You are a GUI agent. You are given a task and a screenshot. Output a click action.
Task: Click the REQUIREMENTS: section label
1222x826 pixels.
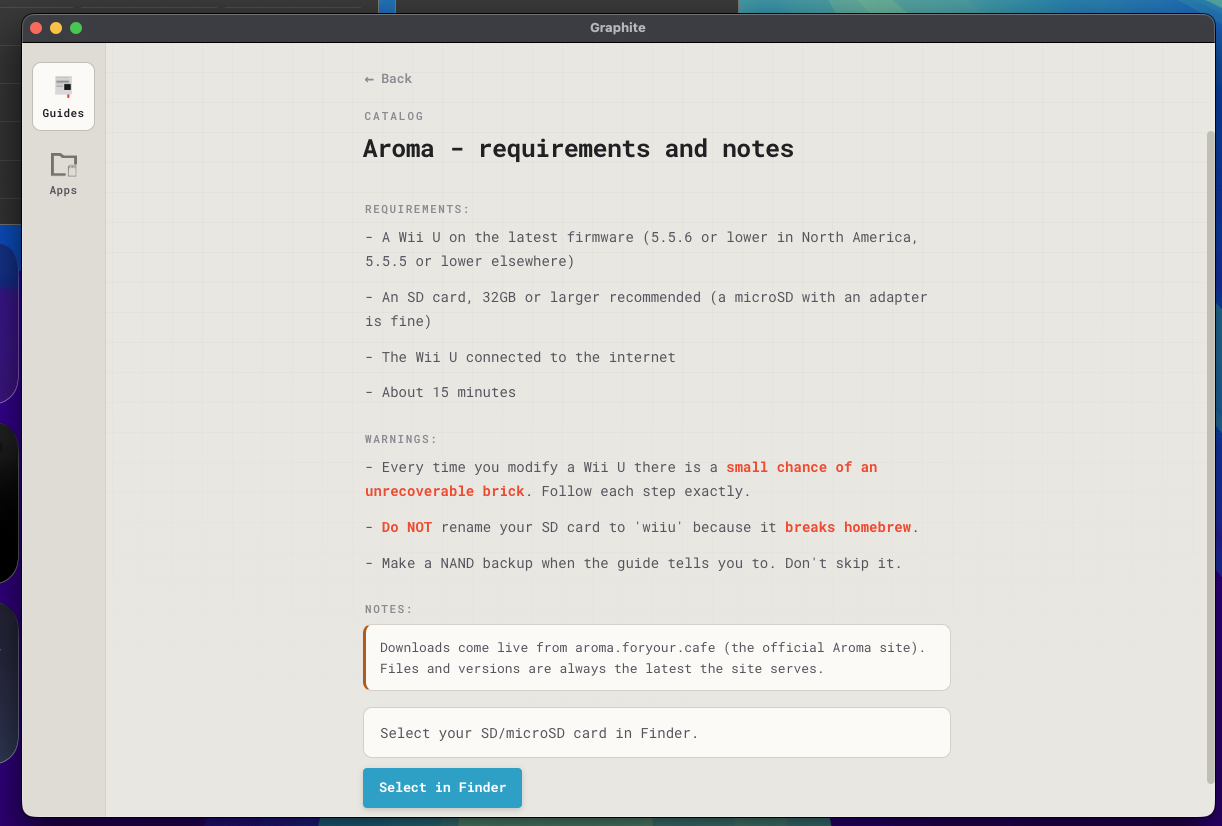point(417,209)
